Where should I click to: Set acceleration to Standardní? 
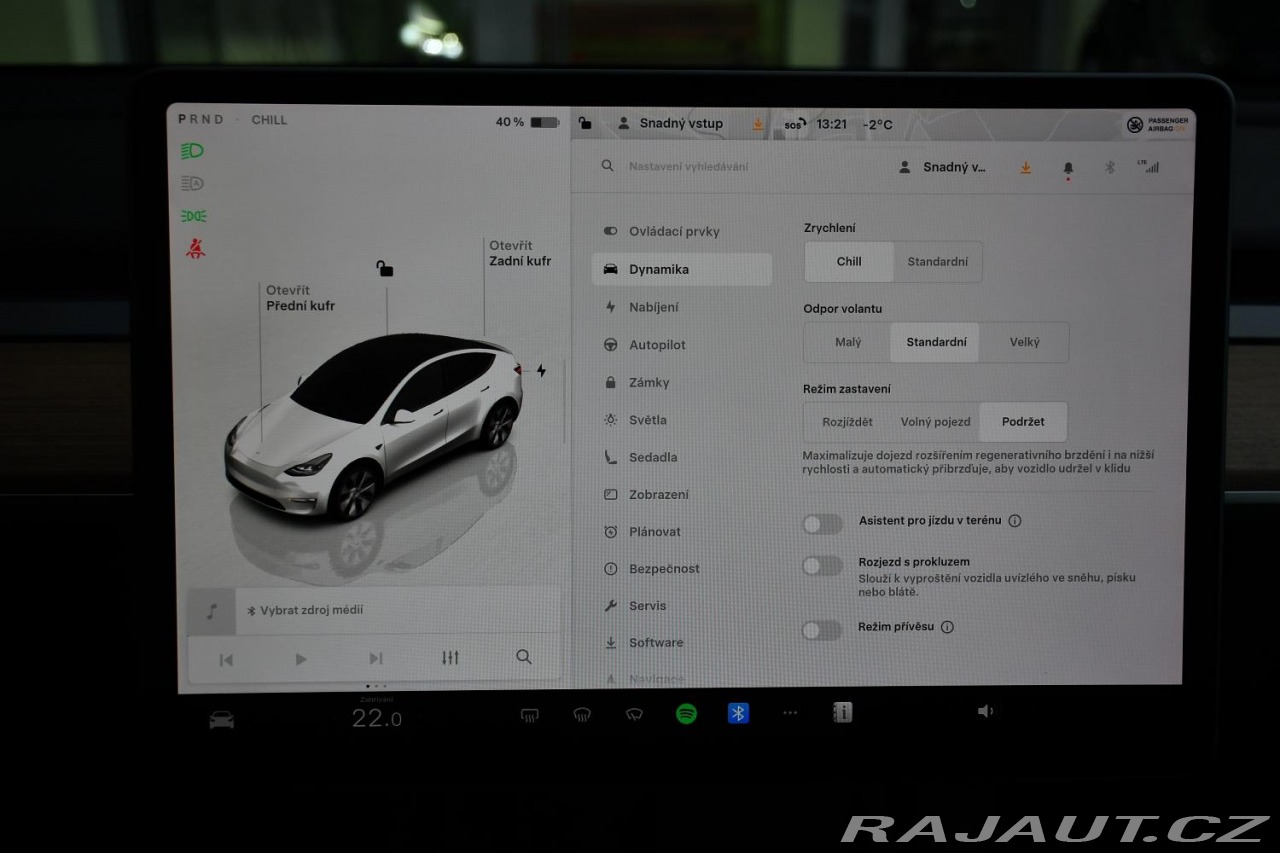[937, 262]
